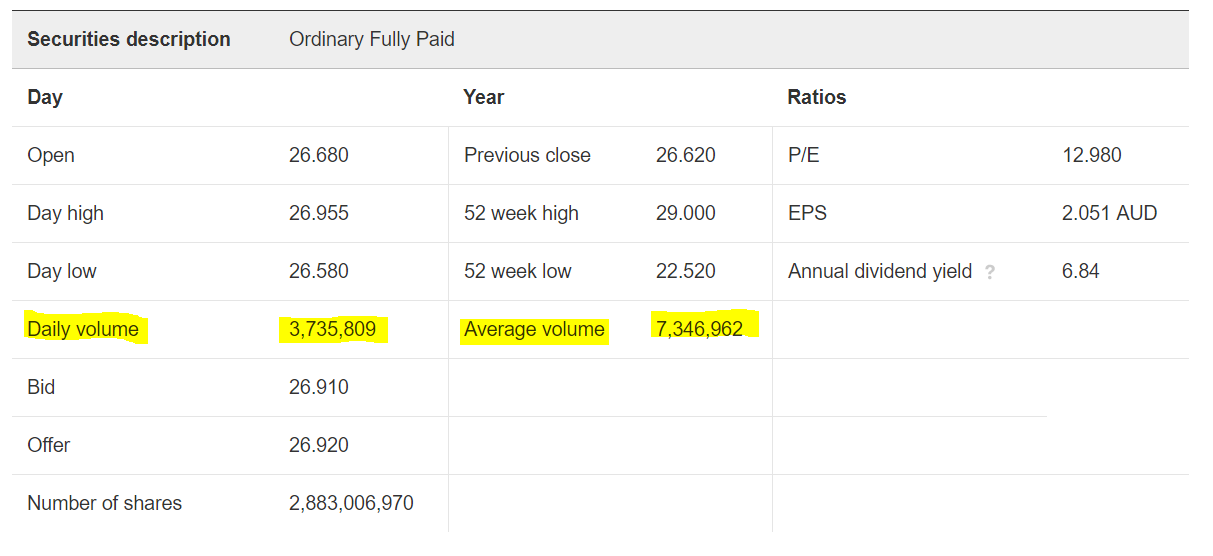Select the Number of shares value
1213x556 pixels.
pos(351,503)
